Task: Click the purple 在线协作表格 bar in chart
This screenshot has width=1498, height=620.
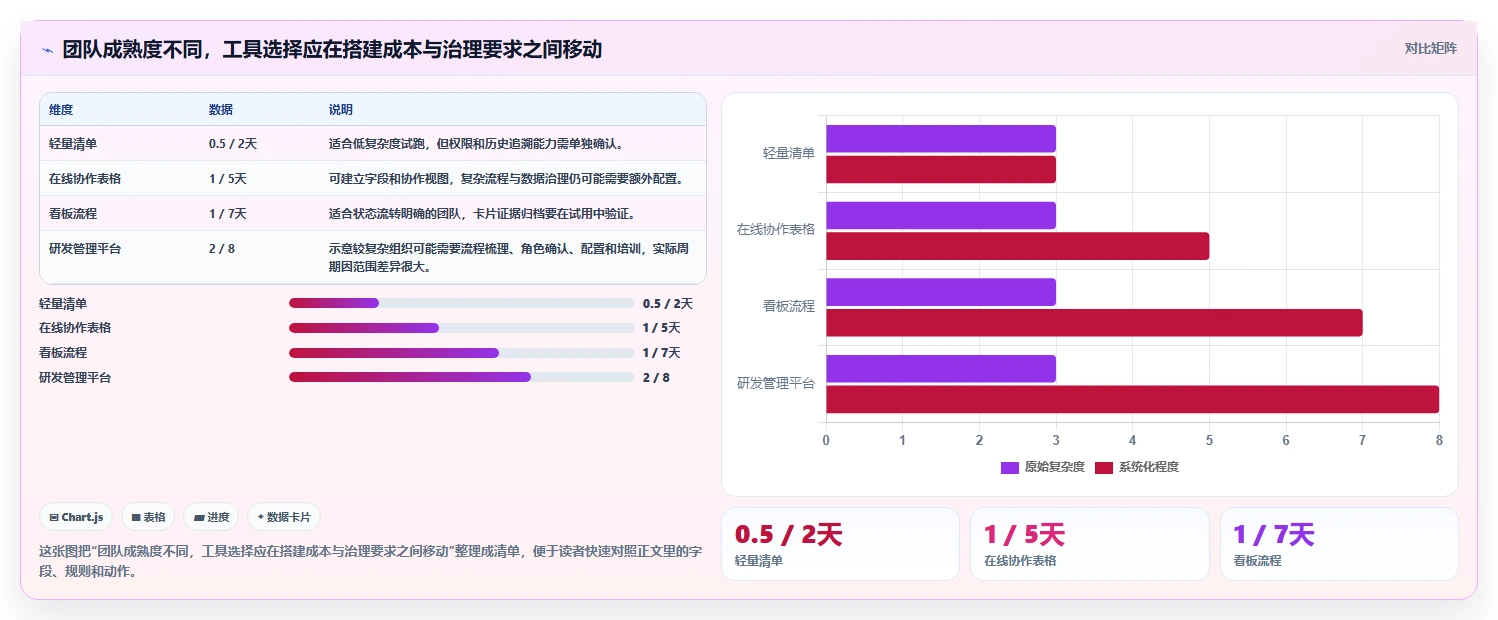Action: [941, 216]
